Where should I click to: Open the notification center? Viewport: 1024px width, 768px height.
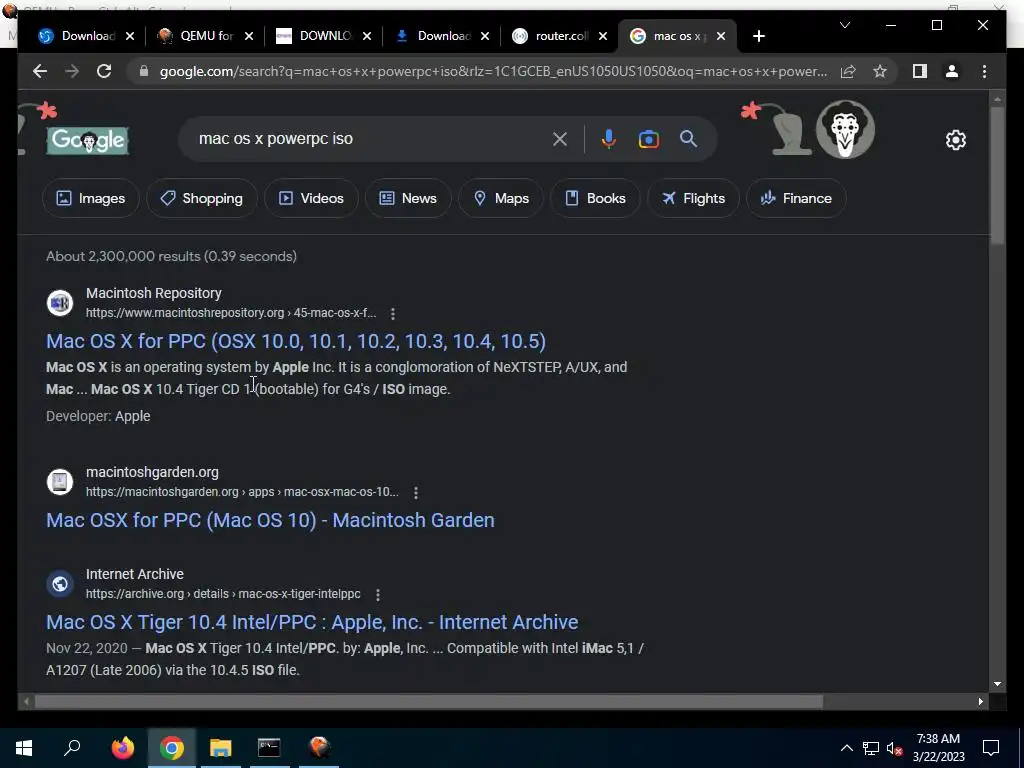pyautogui.click(x=991, y=748)
